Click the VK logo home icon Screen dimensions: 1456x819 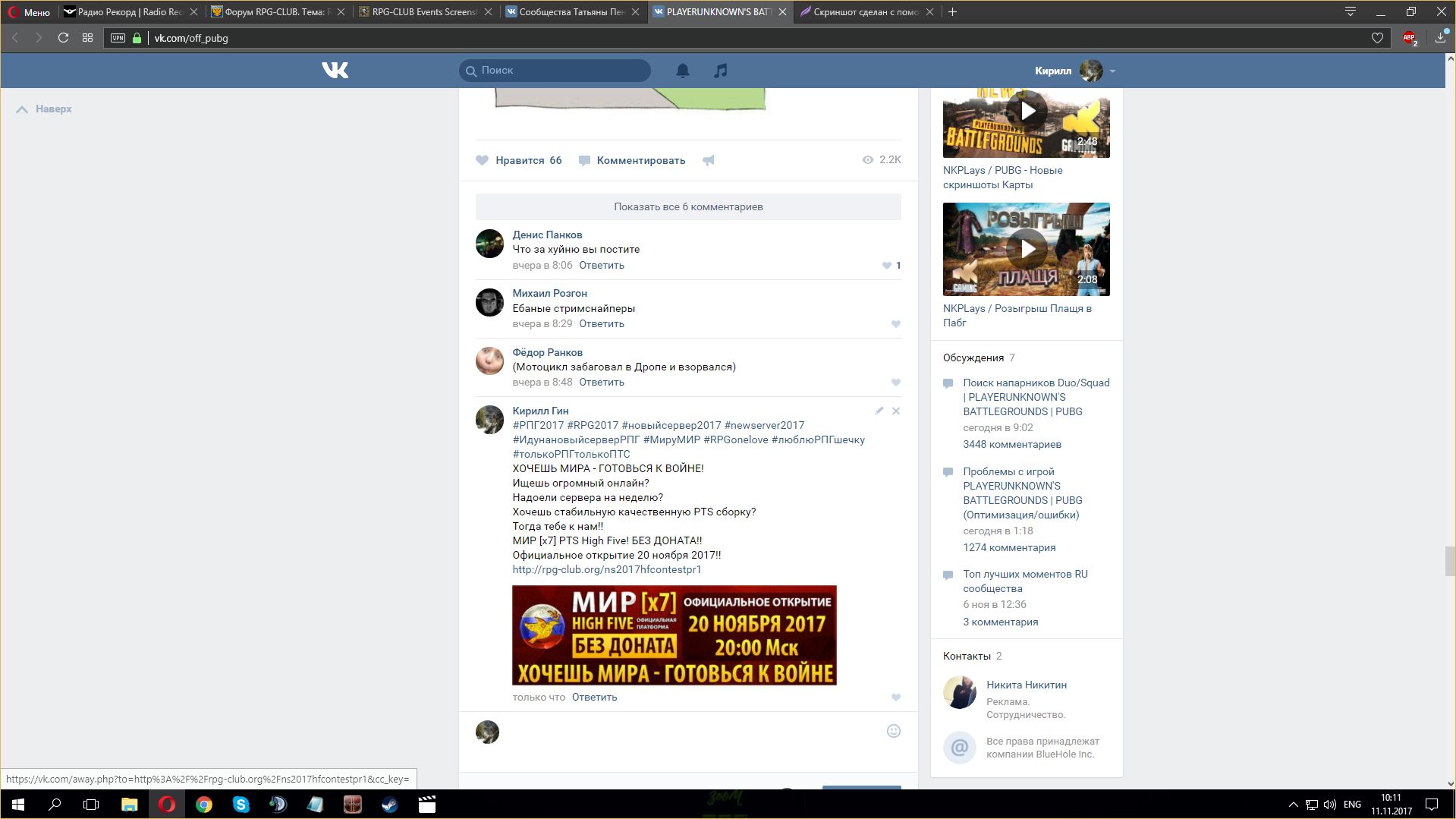click(335, 71)
